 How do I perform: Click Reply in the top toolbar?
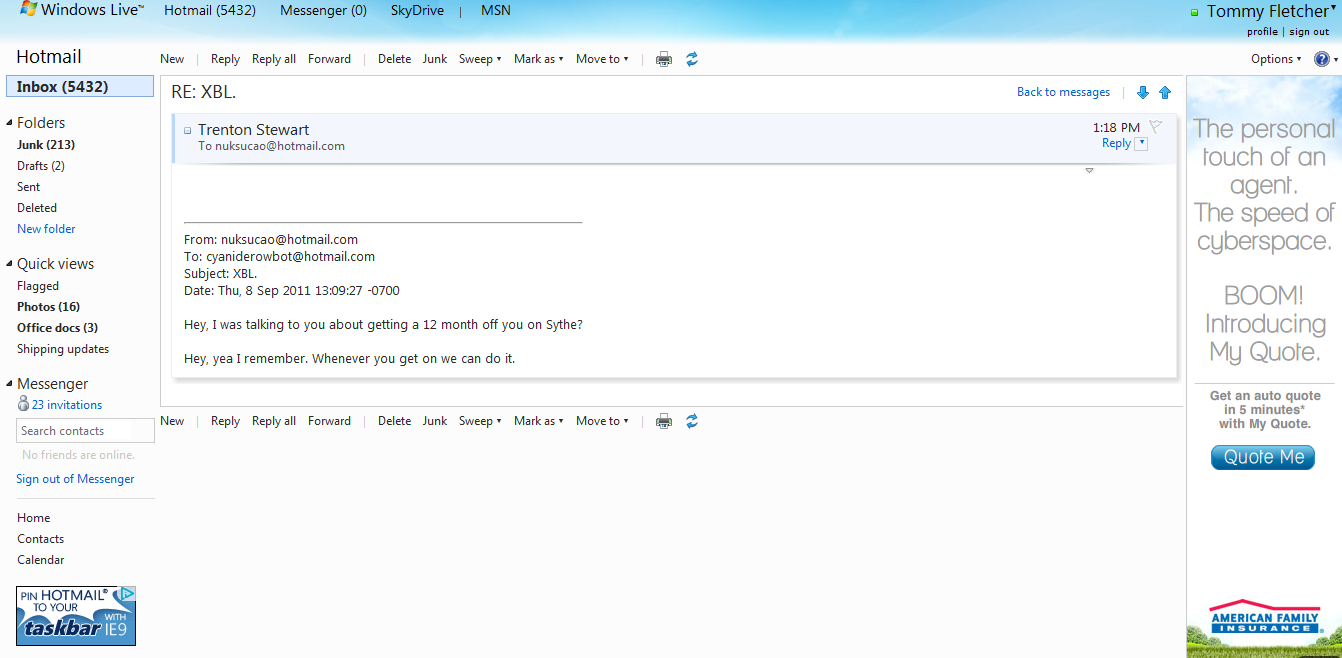225,59
